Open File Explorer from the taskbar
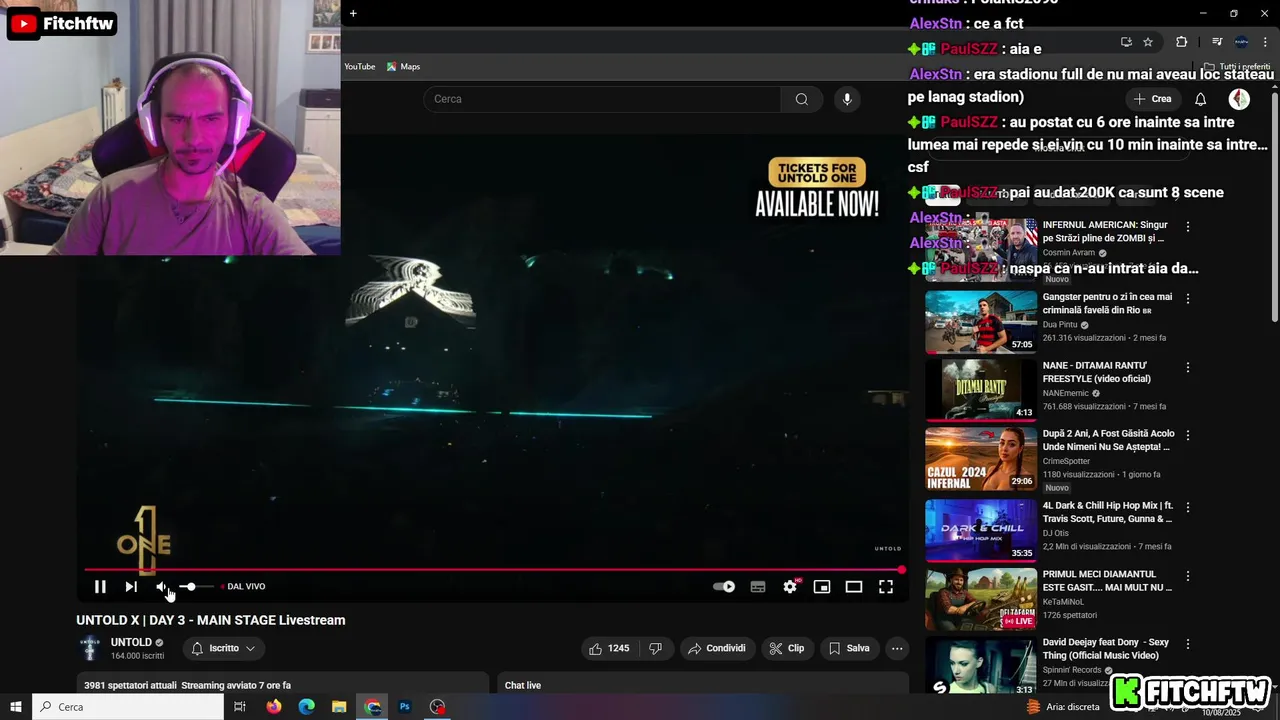Image resolution: width=1280 pixels, height=720 pixels. pyautogui.click(x=340, y=707)
